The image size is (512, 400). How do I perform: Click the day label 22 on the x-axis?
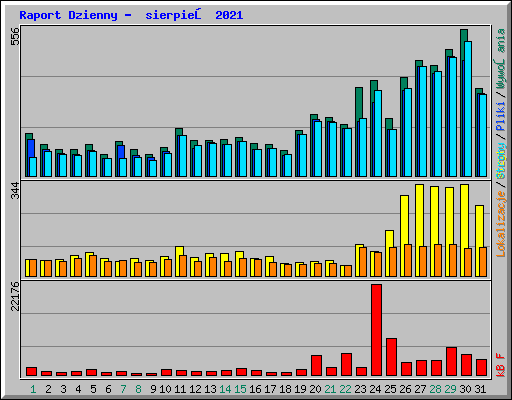coord(345,389)
